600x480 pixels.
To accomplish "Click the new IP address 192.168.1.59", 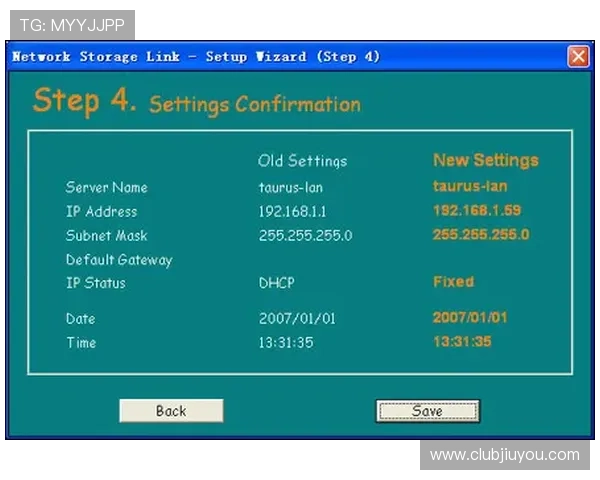I will click(x=476, y=211).
